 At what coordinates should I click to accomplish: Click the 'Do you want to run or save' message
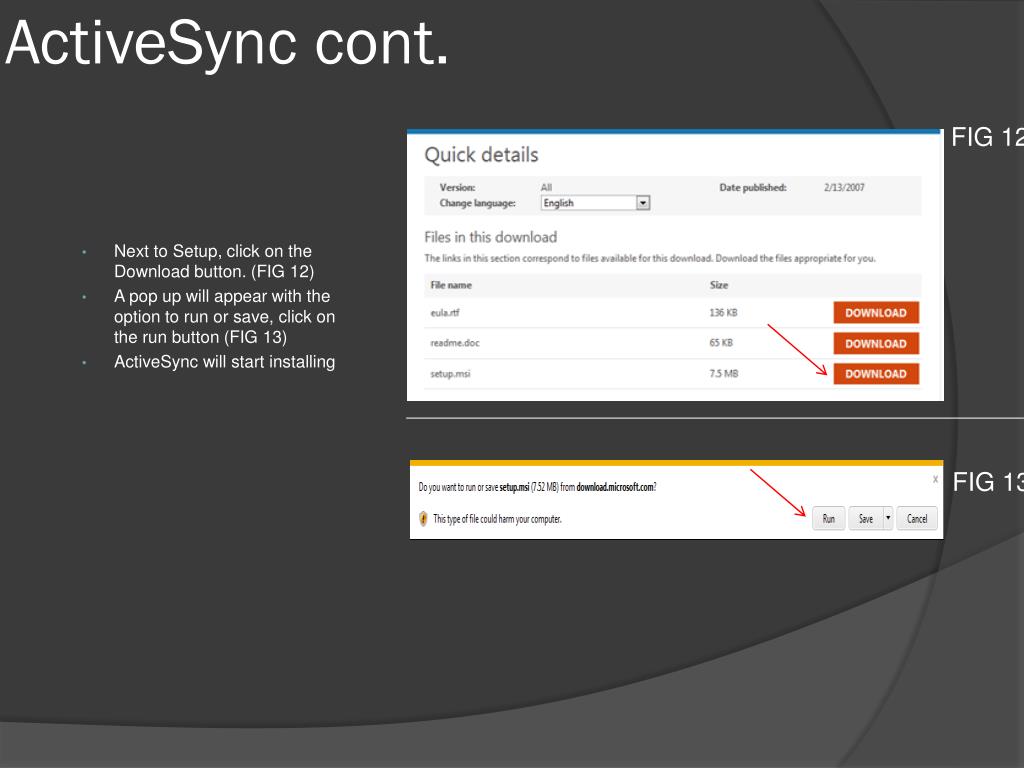click(x=537, y=487)
